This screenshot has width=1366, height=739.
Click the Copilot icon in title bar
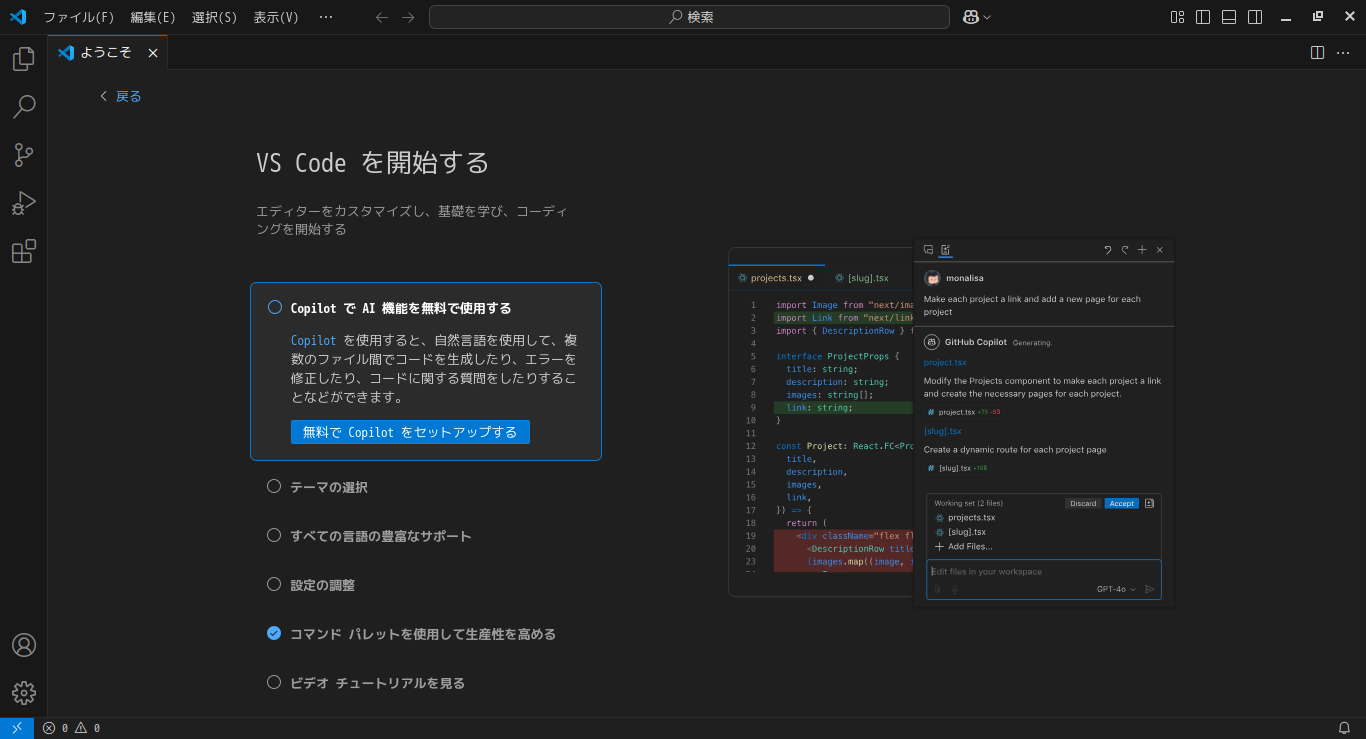[970, 17]
